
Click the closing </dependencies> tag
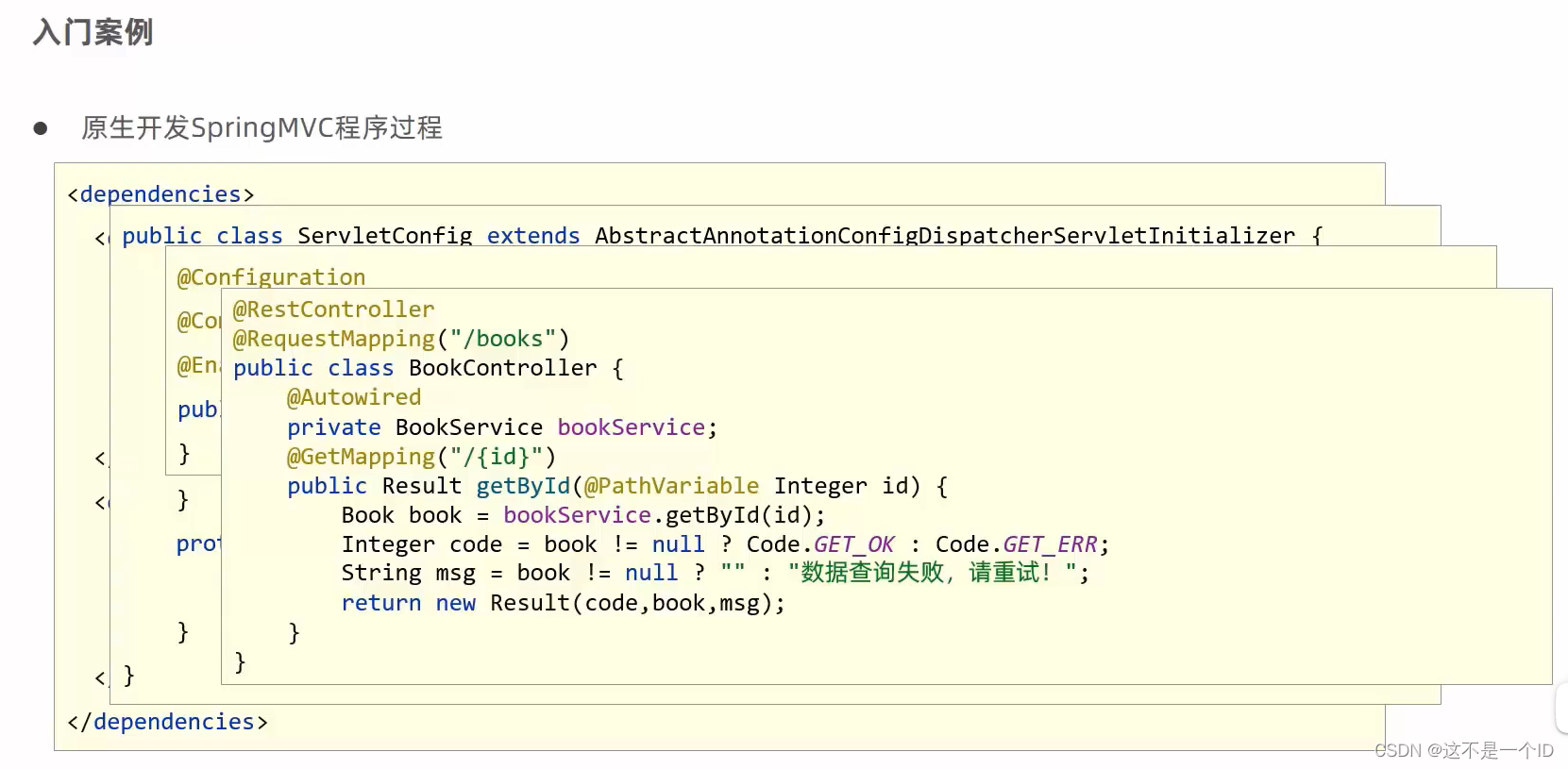point(167,722)
